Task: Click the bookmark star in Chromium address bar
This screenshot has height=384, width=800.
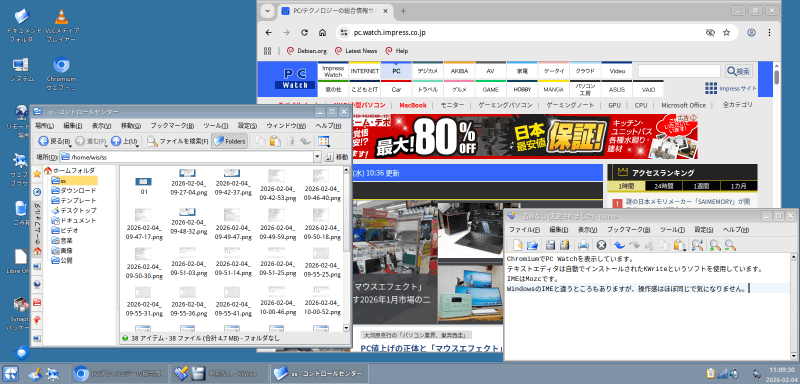Action: [x=727, y=33]
